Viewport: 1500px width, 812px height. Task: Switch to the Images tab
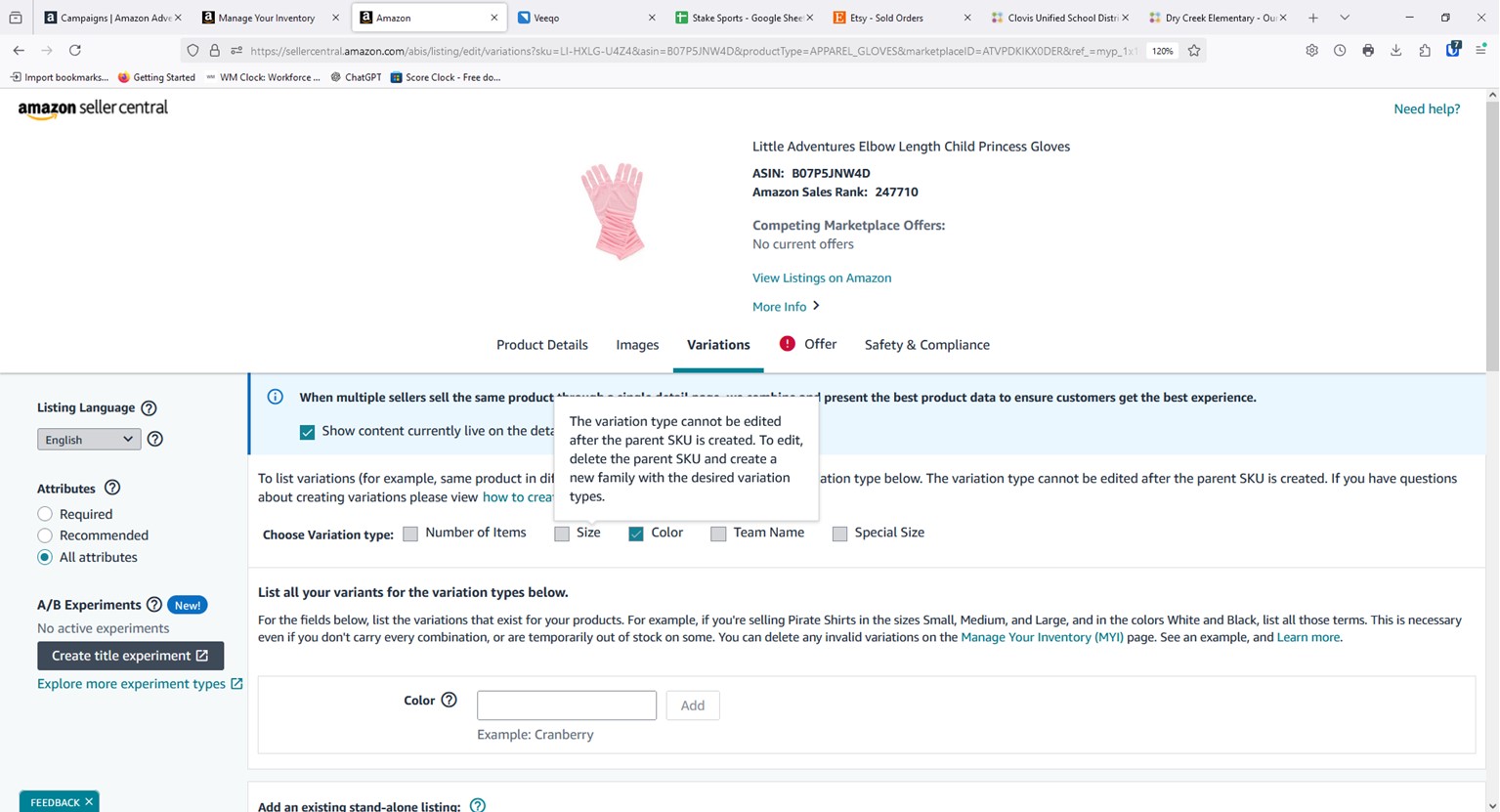click(x=637, y=345)
